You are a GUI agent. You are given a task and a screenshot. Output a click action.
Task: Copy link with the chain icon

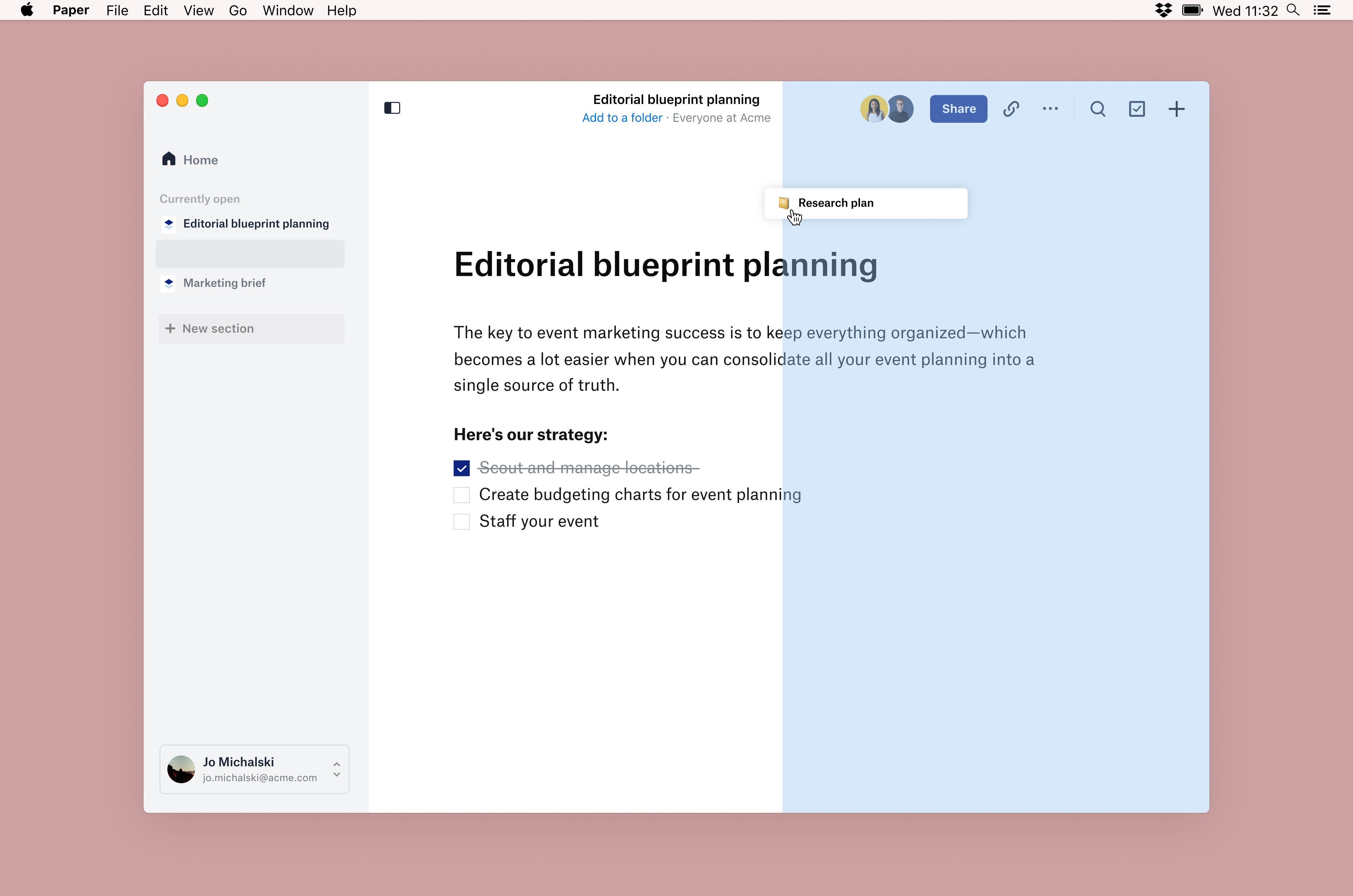click(1011, 109)
